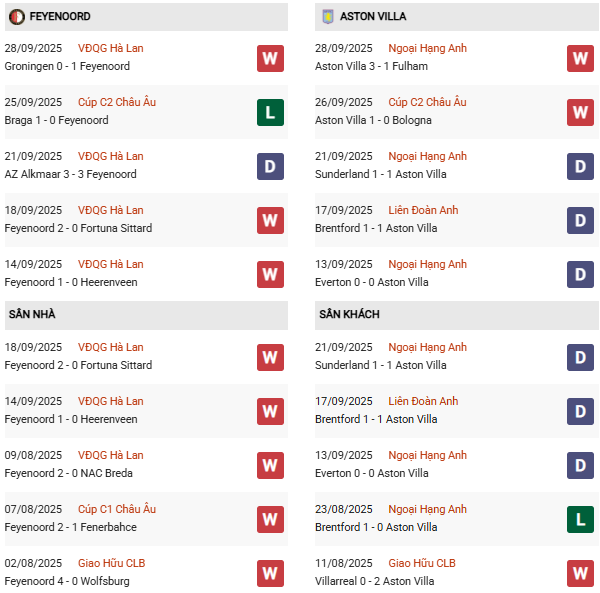
Task: Click the W badge for Feyenoord-Wolfsburg friendly
Action: 270,573
